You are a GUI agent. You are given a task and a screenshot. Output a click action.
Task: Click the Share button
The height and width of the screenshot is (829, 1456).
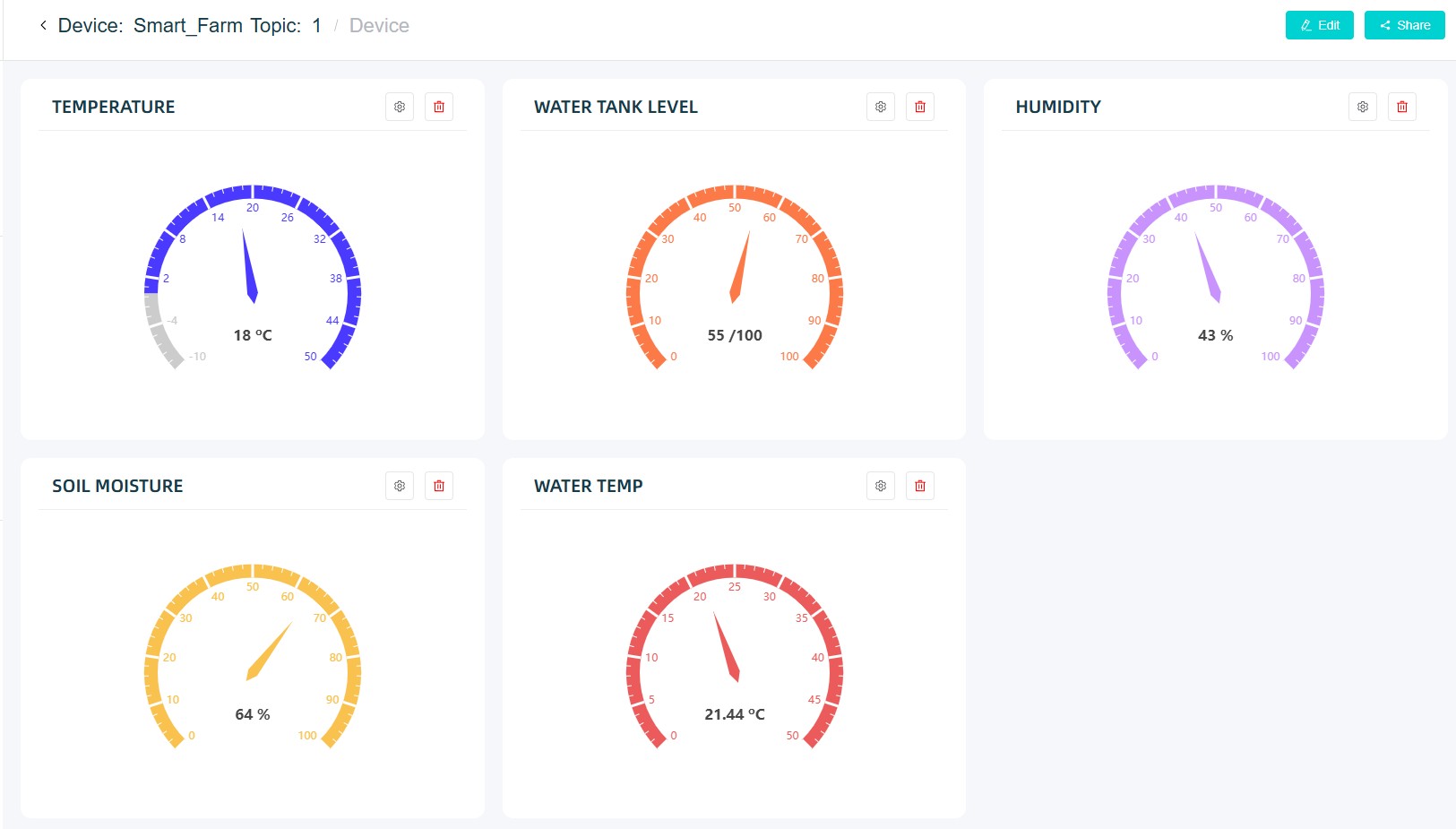[x=1404, y=25]
